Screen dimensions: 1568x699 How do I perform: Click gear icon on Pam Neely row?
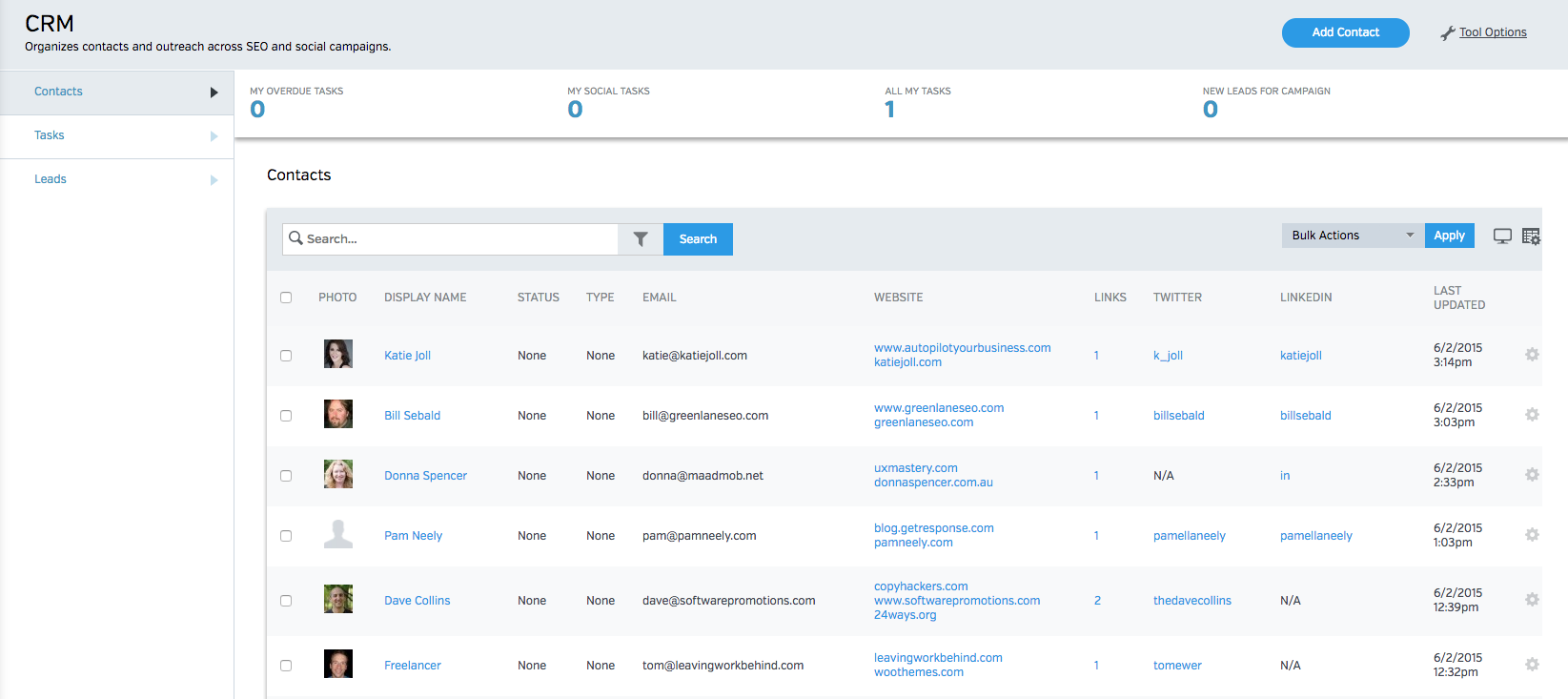pos(1532,535)
